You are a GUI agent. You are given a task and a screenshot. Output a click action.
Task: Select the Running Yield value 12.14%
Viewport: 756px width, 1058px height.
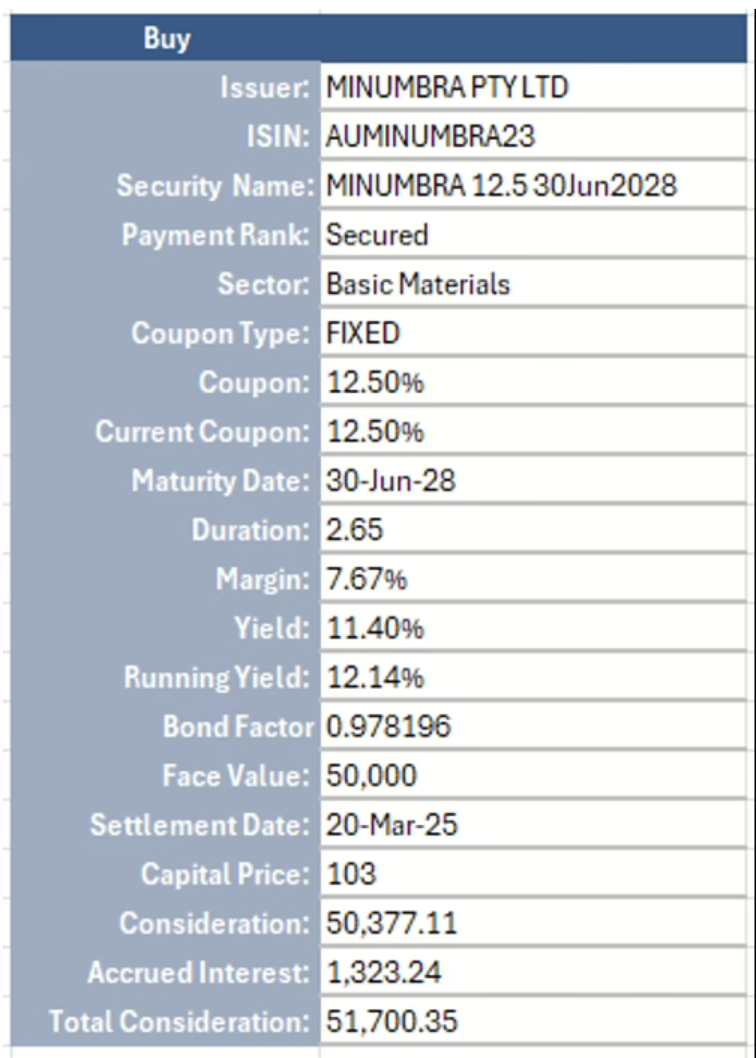tap(375, 677)
